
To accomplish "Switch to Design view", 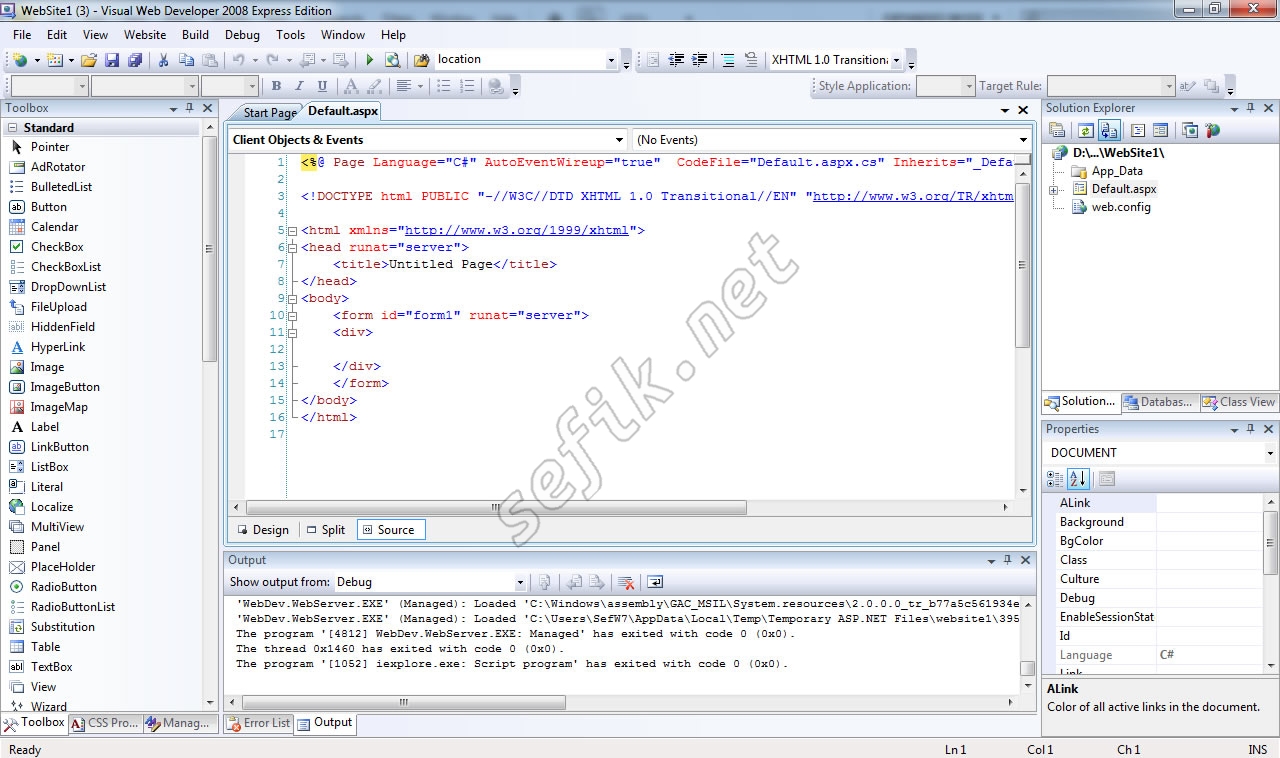I will tap(263, 530).
